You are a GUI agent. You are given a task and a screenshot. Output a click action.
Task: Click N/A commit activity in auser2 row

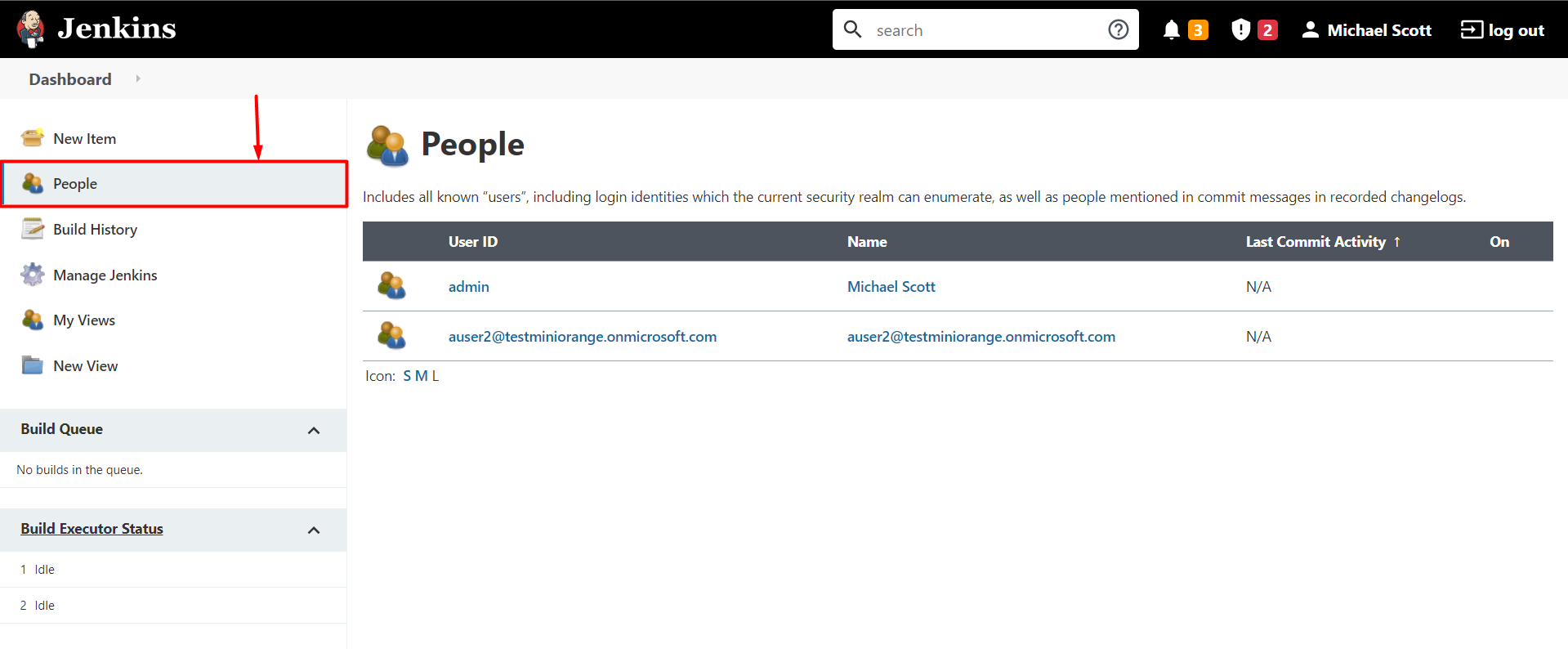point(1258,337)
